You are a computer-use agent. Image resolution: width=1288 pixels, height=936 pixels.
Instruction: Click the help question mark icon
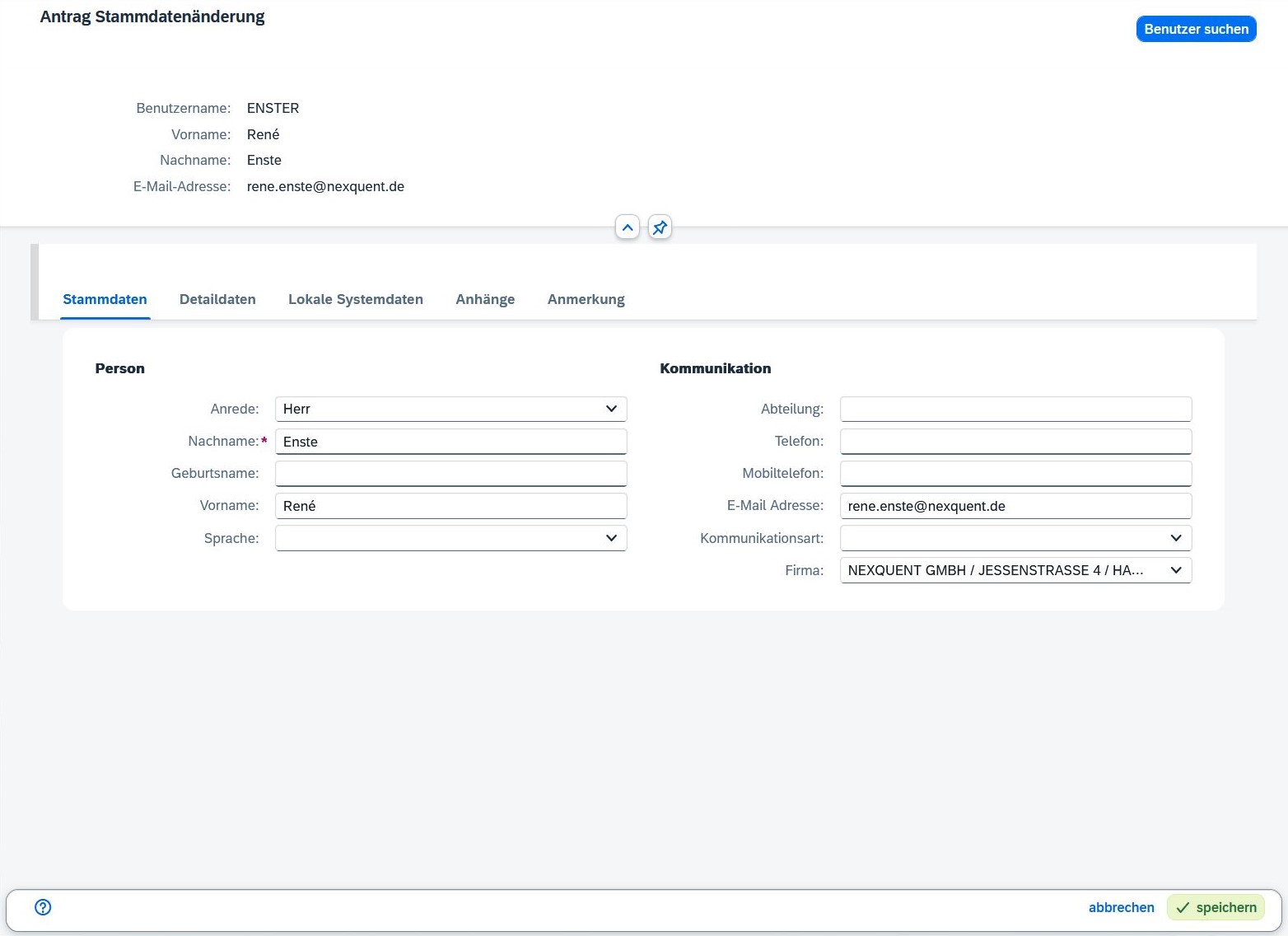pyautogui.click(x=43, y=907)
